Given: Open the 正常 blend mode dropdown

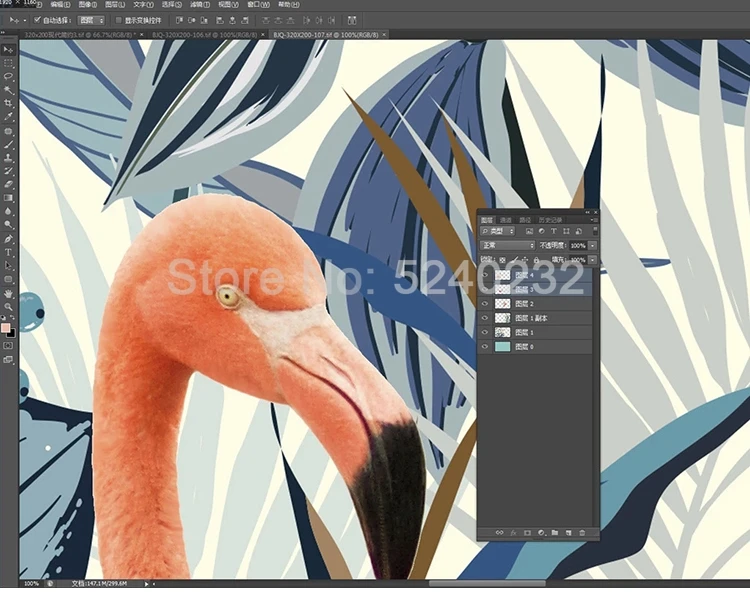Looking at the screenshot, I should (507, 245).
